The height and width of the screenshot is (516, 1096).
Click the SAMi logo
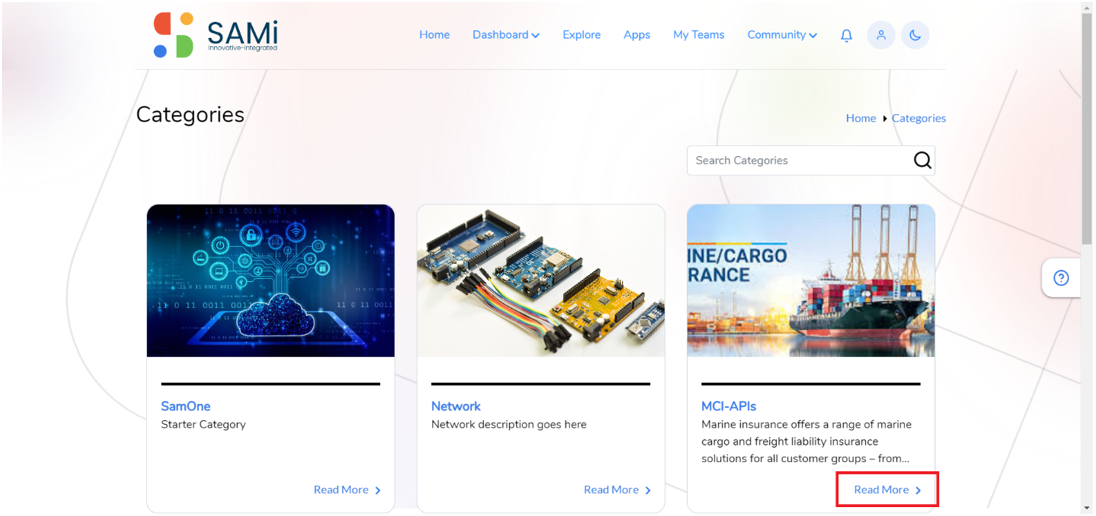tap(215, 35)
